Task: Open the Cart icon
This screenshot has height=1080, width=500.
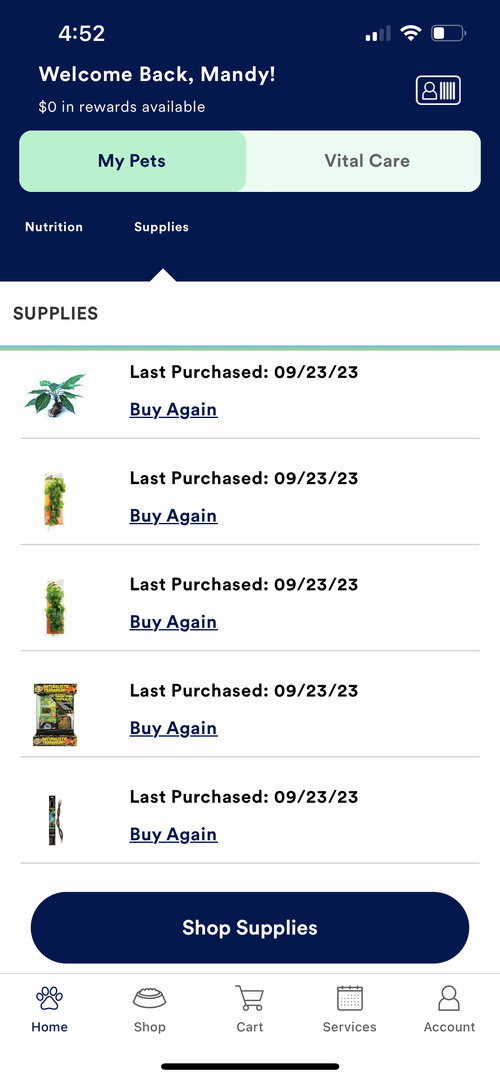Action: [249, 997]
